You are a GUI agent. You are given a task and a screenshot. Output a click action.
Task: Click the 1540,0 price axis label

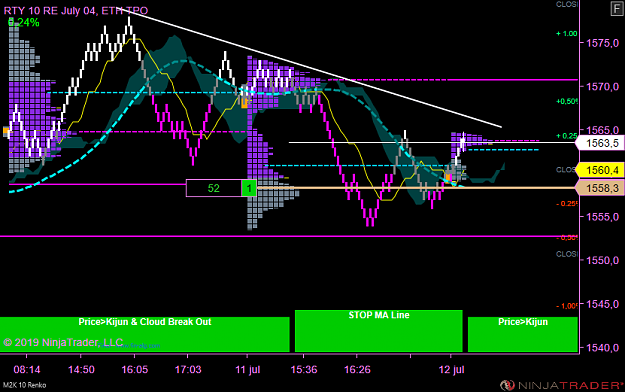click(602, 347)
